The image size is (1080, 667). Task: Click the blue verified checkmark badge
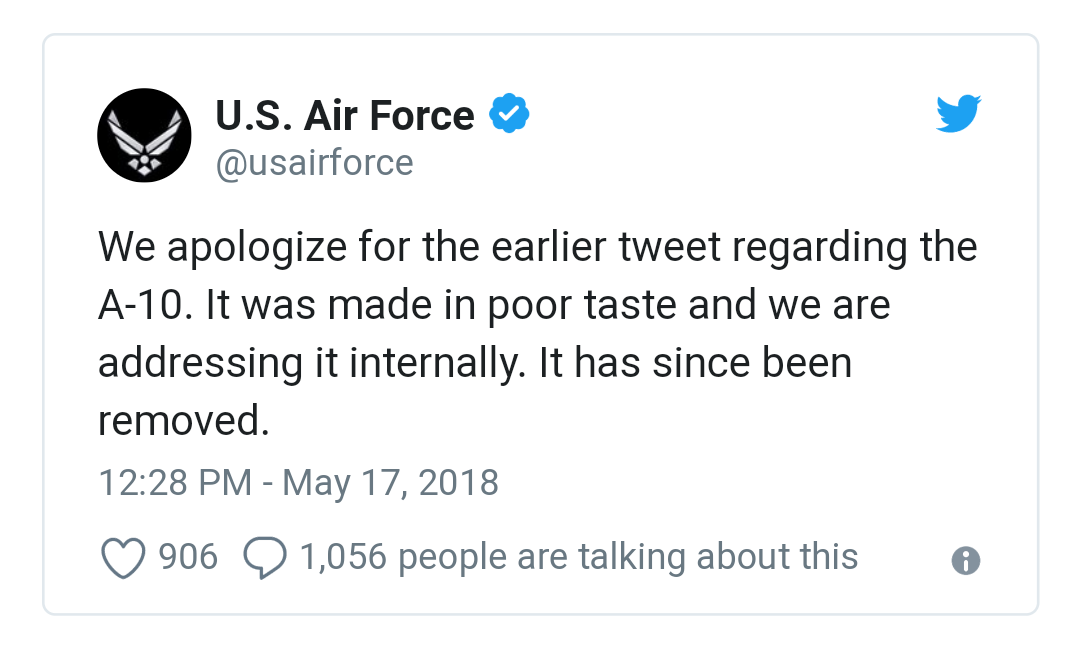click(509, 115)
